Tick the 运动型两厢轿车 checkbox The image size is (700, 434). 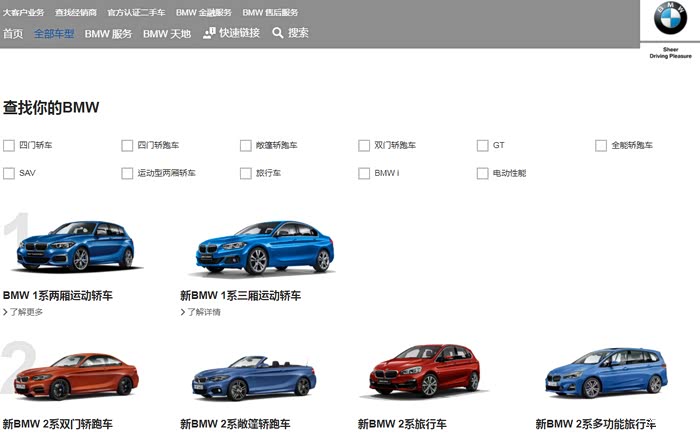click(127, 173)
